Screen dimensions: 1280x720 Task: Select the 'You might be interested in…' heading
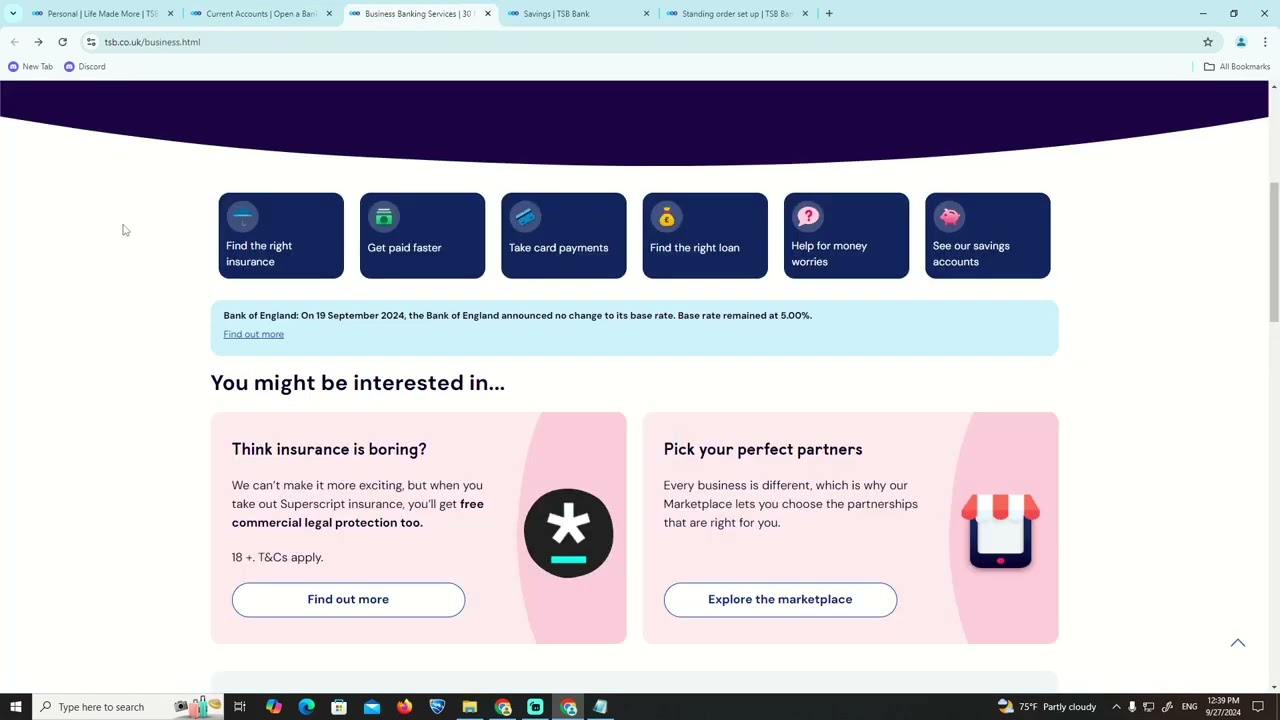[358, 383]
